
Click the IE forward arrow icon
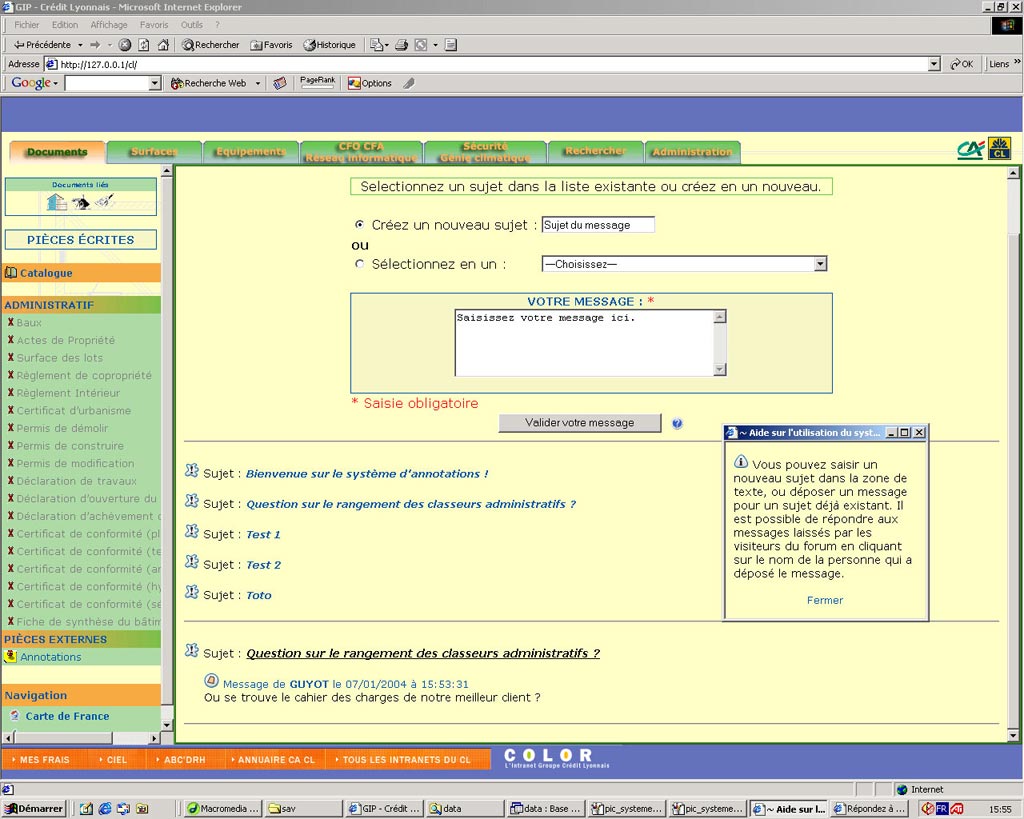click(x=95, y=44)
